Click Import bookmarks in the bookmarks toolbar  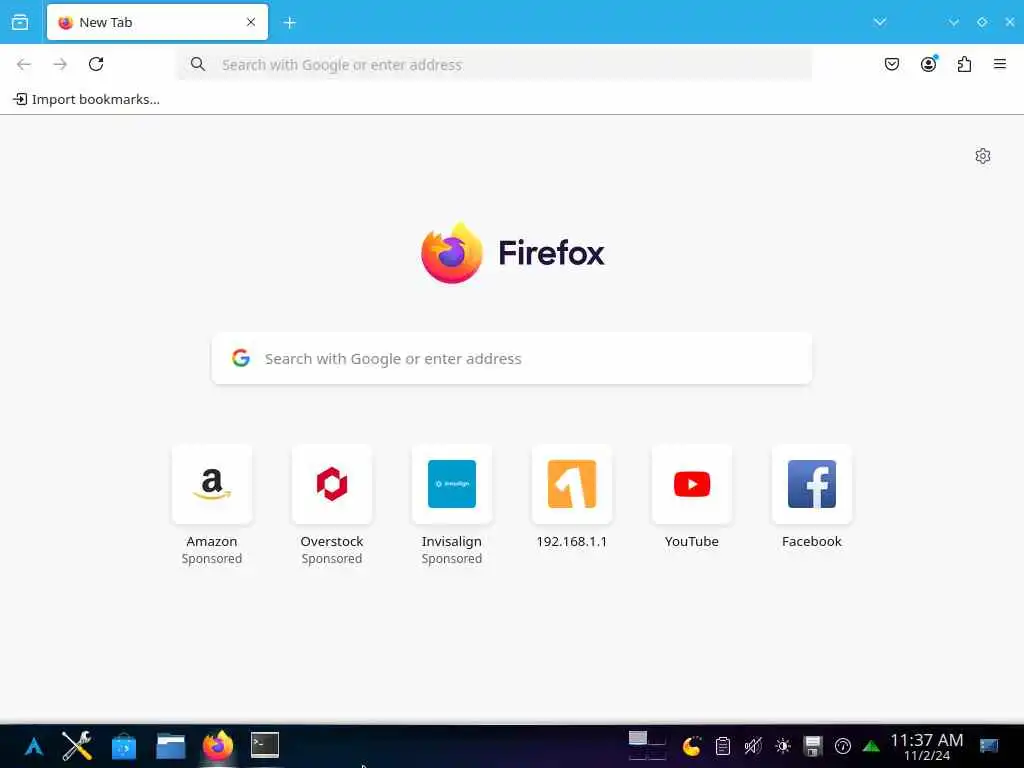86,99
